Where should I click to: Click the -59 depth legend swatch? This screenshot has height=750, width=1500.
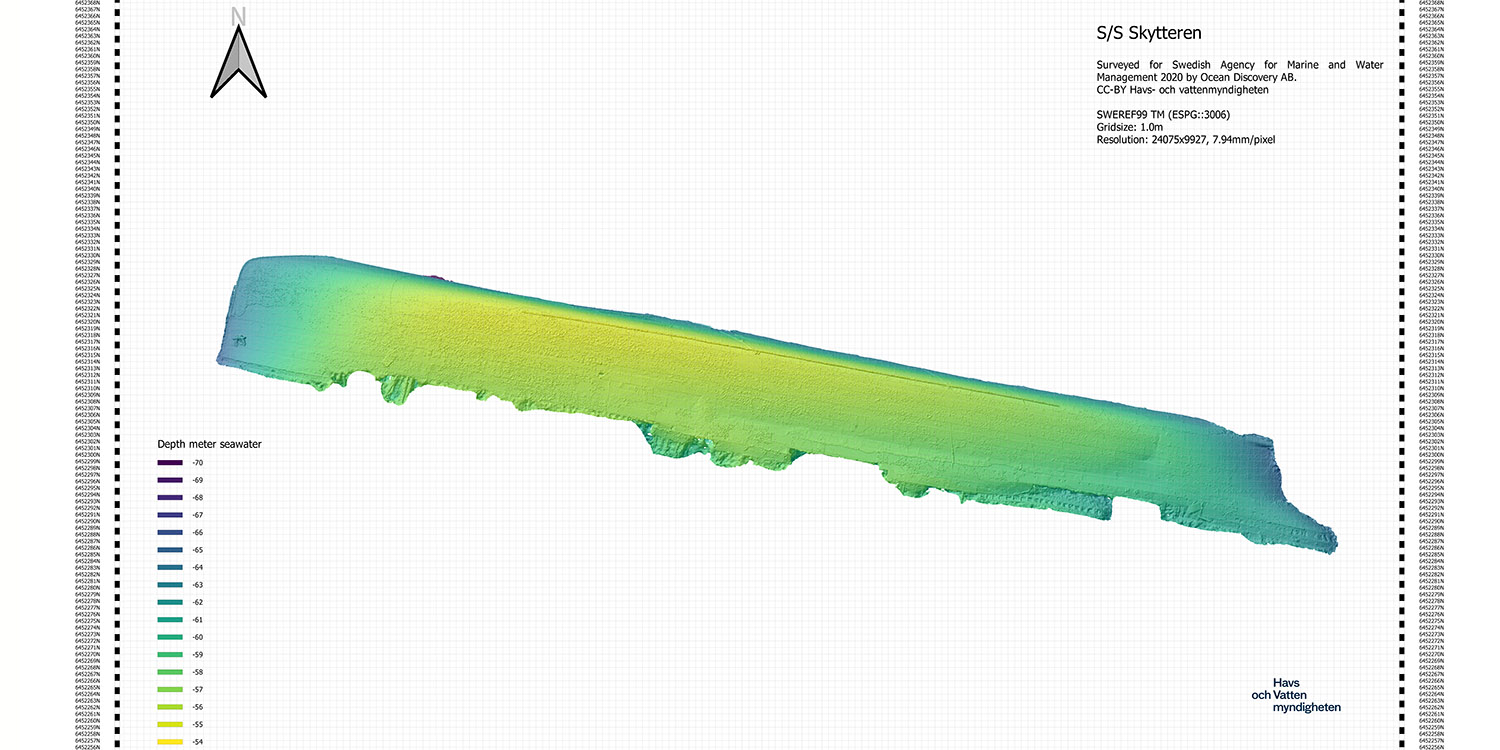click(170, 655)
